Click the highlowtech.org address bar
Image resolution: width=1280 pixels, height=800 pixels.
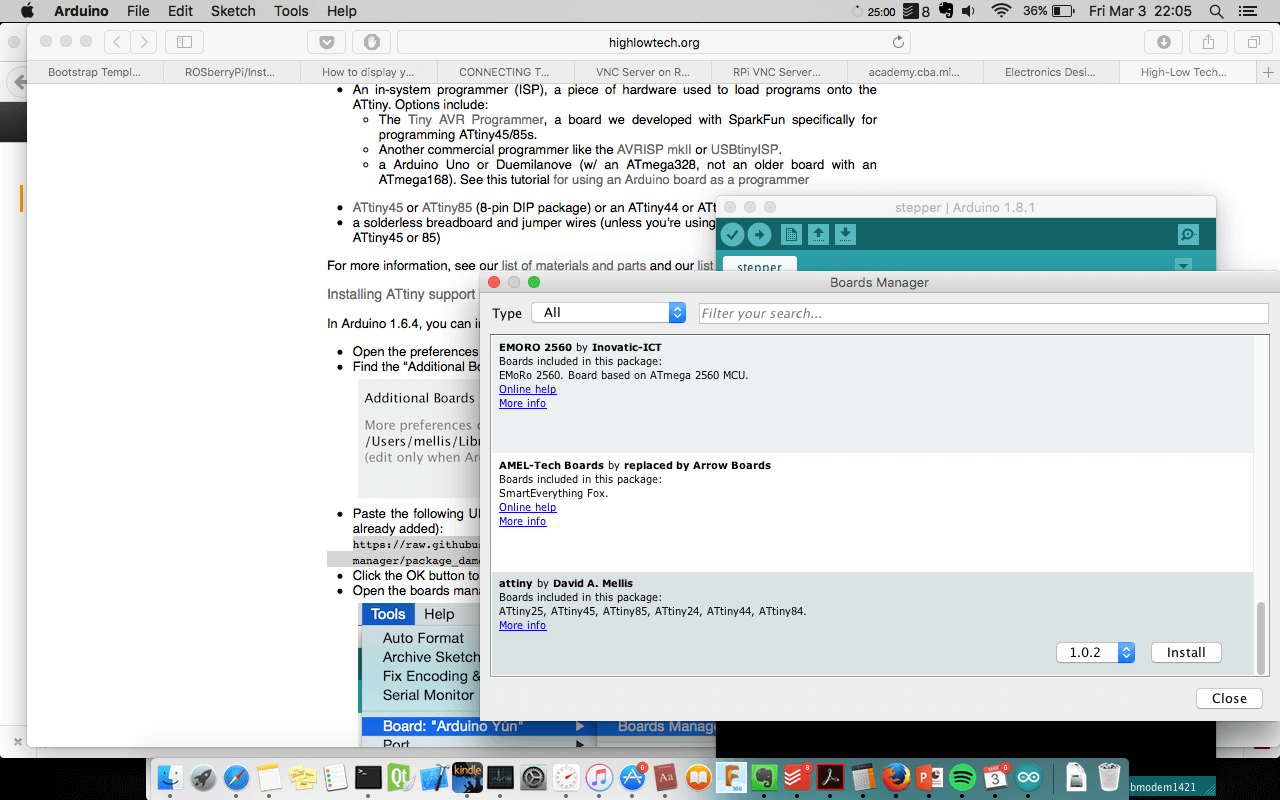pyautogui.click(x=654, y=42)
